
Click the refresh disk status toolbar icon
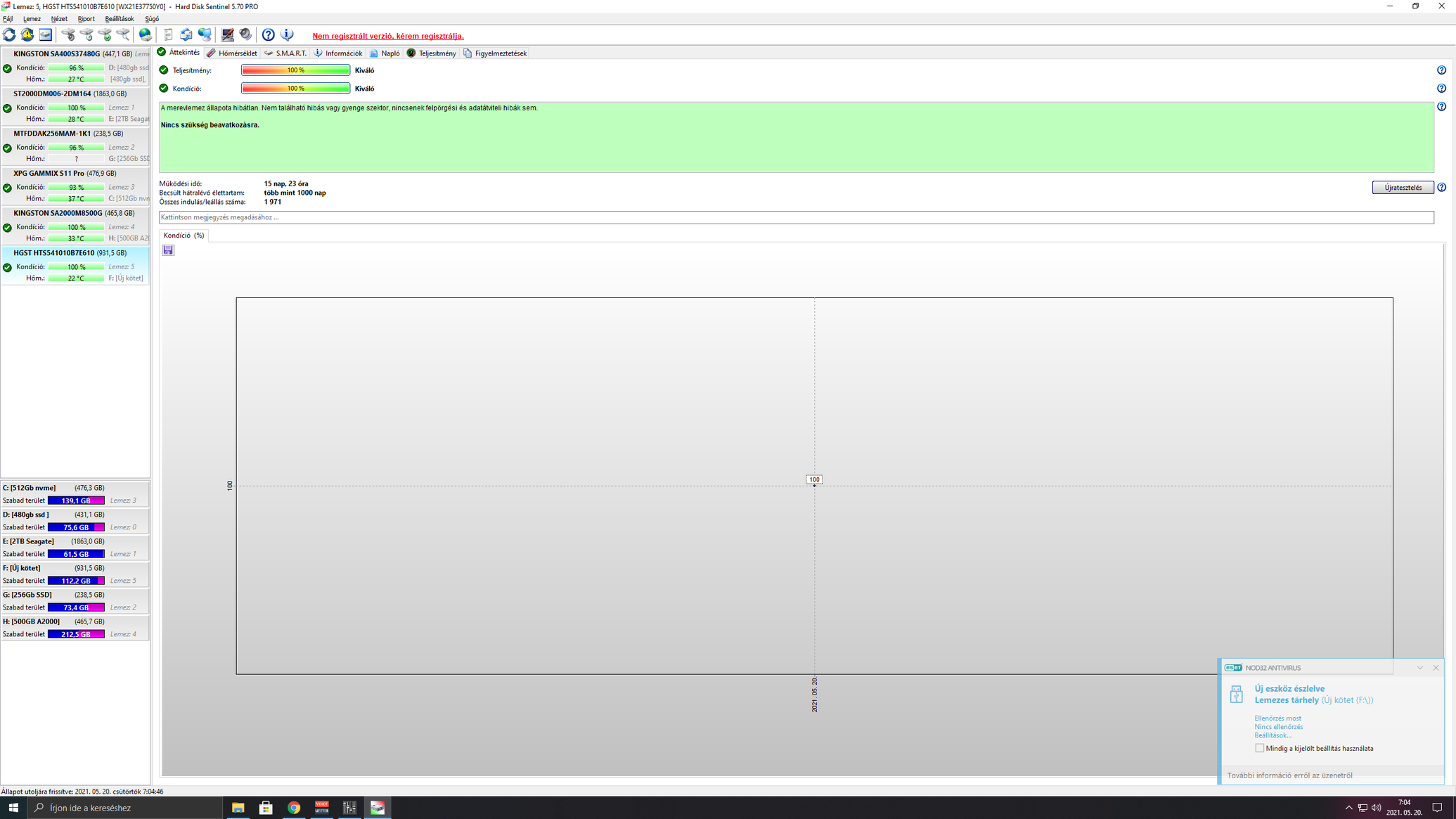(9, 34)
